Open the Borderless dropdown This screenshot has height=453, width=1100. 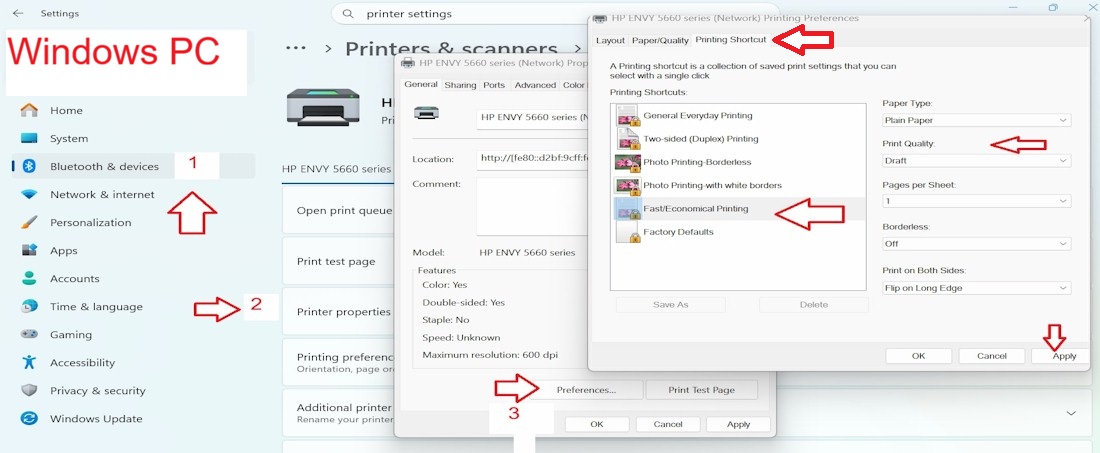tap(976, 244)
